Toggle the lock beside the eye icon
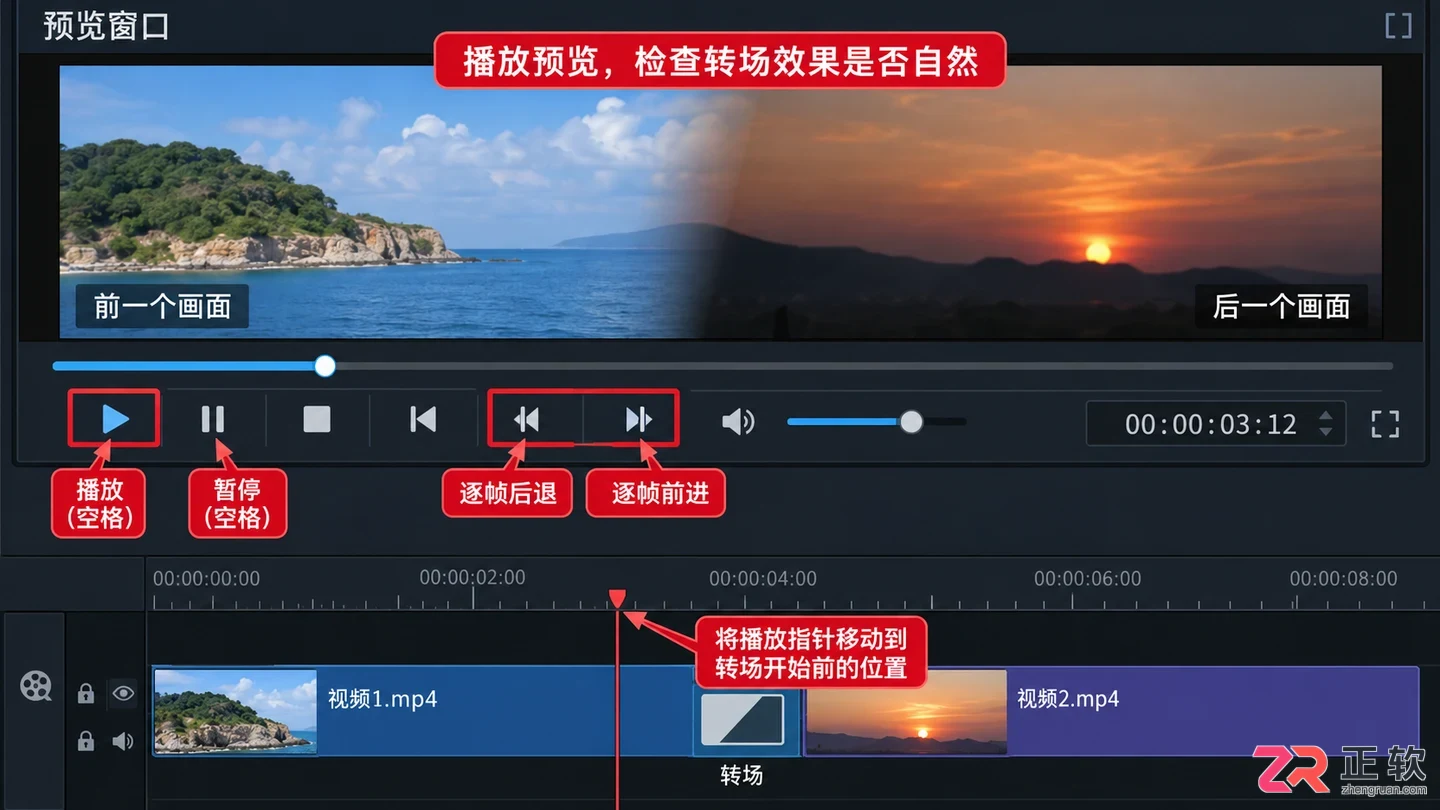 click(86, 693)
